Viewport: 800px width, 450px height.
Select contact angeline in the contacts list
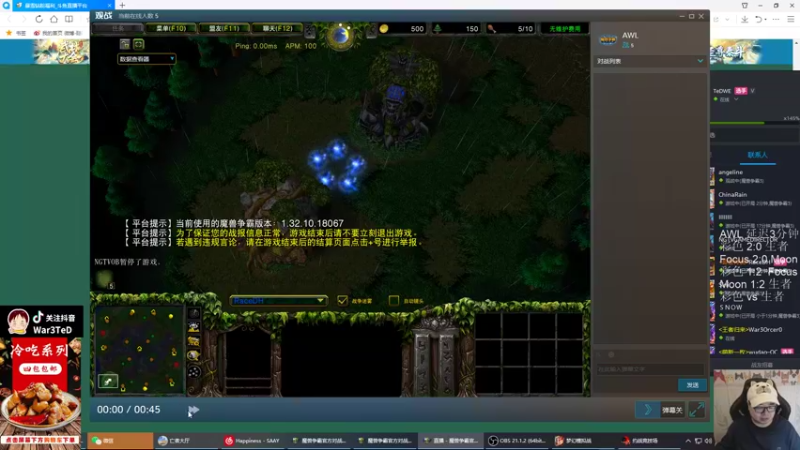click(754, 176)
